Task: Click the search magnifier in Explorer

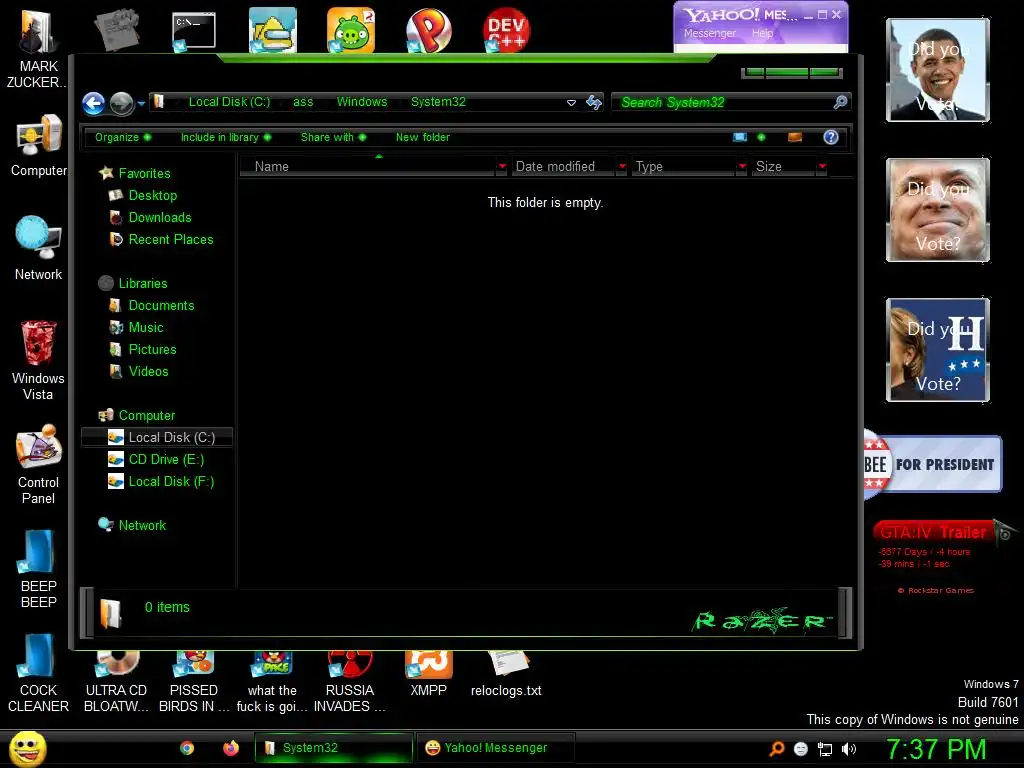Action: 840,102
